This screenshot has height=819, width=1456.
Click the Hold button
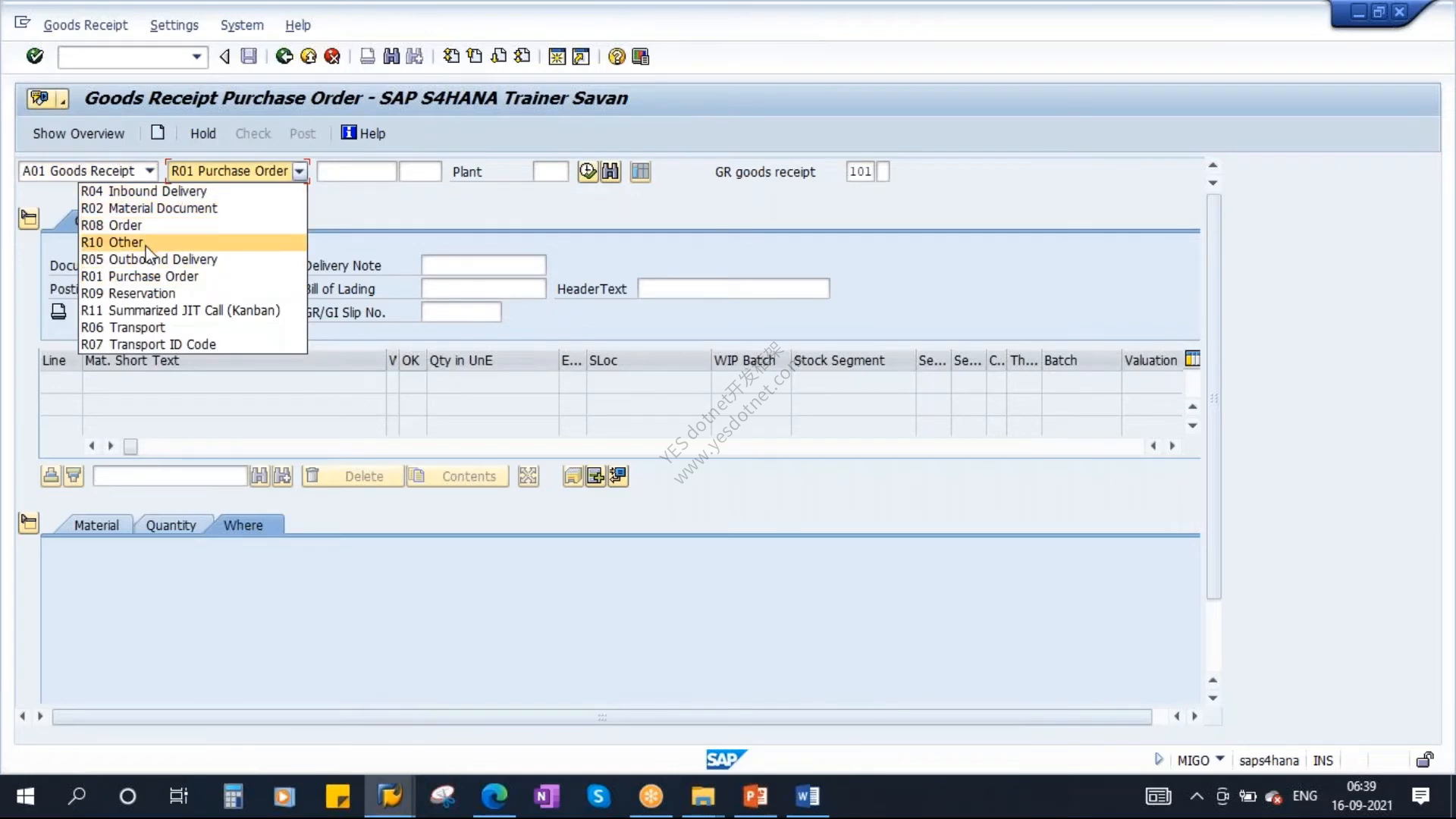click(202, 133)
